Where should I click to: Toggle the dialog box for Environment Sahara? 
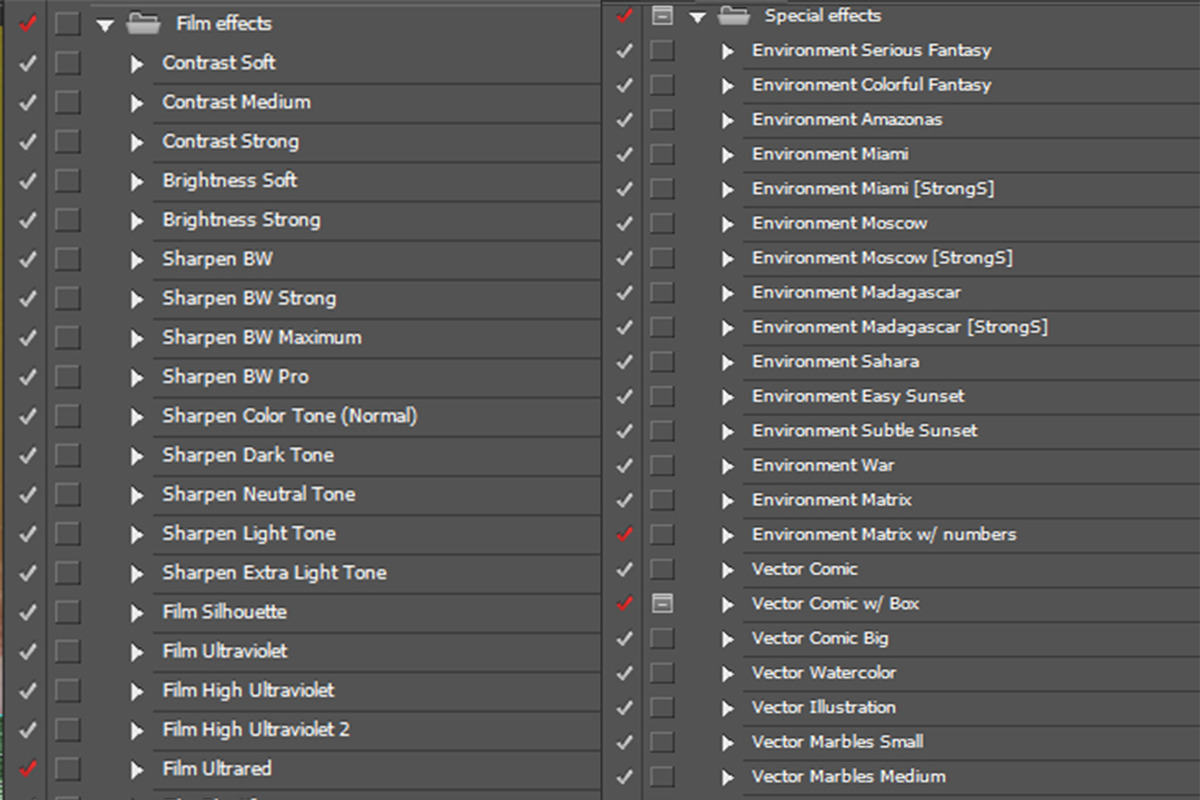[662, 362]
